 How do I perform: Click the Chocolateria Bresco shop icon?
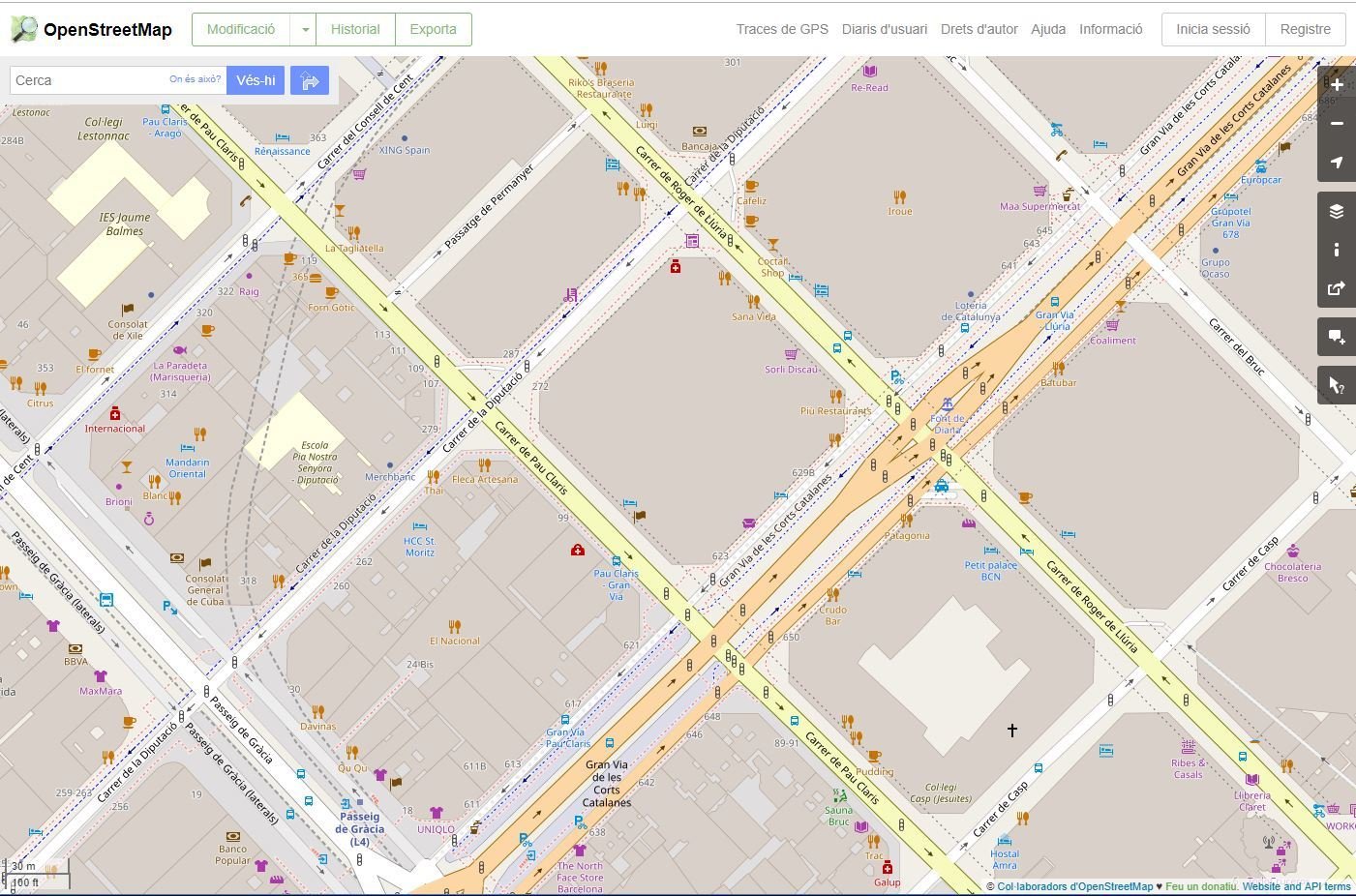coord(1293,552)
